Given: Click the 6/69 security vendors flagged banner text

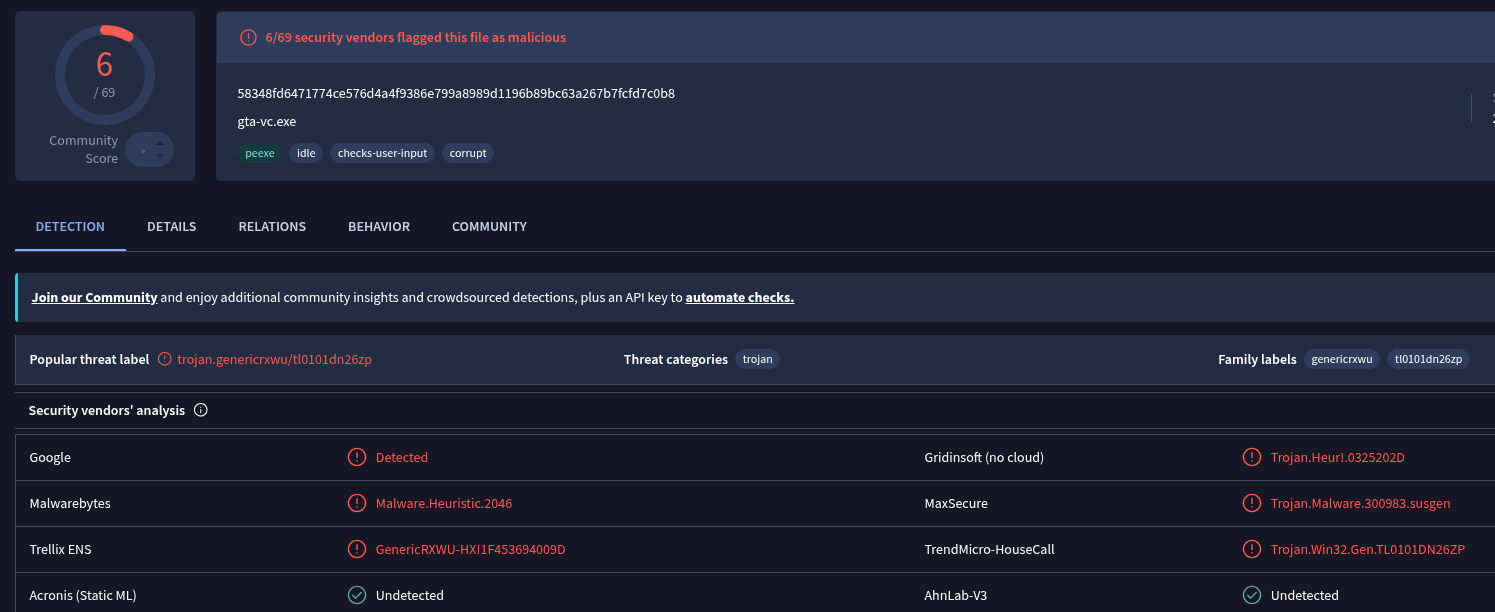Looking at the screenshot, I should [416, 38].
